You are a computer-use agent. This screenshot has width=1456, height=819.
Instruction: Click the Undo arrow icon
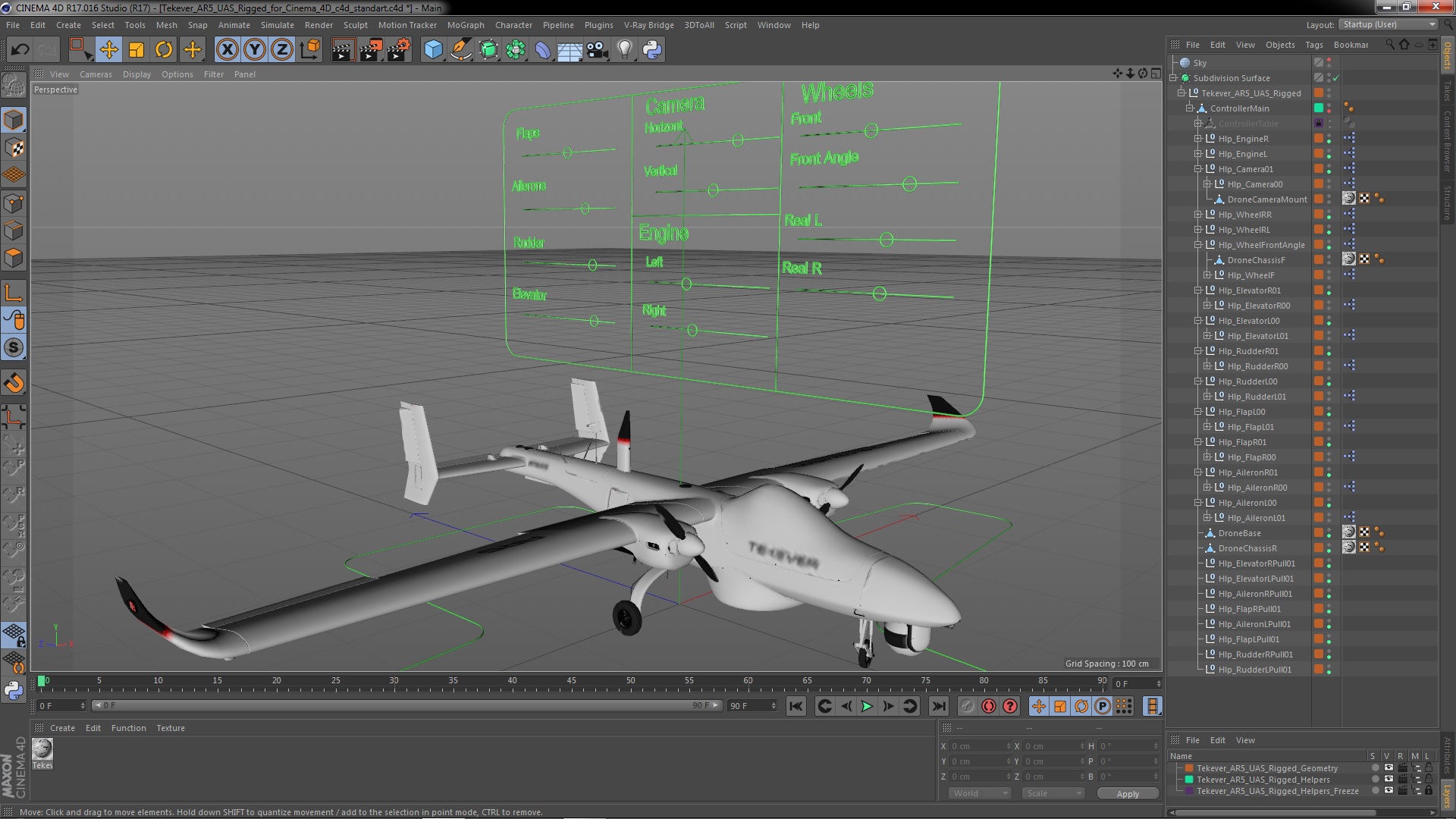[20, 50]
